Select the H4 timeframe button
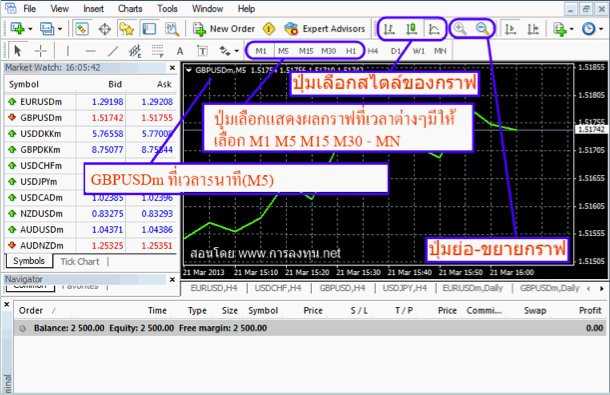Screen dimensions: 610x395 [x=373, y=51]
